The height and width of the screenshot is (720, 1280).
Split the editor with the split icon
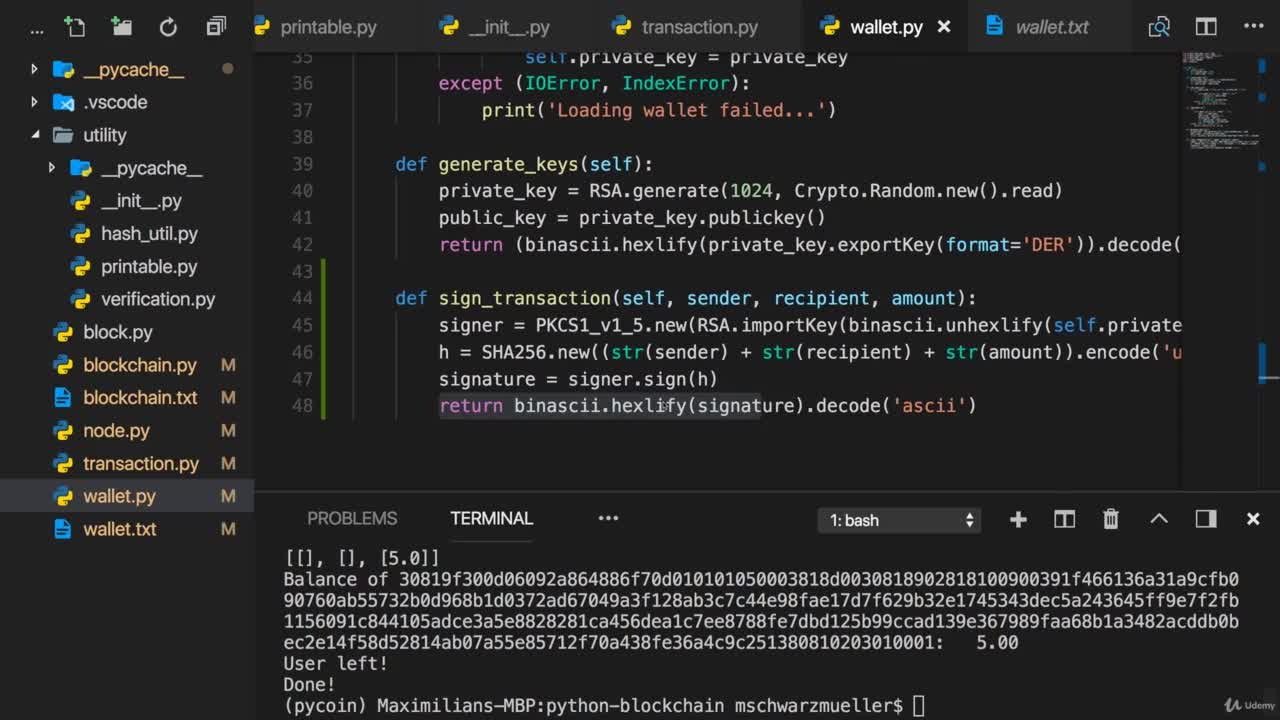[x=1206, y=27]
